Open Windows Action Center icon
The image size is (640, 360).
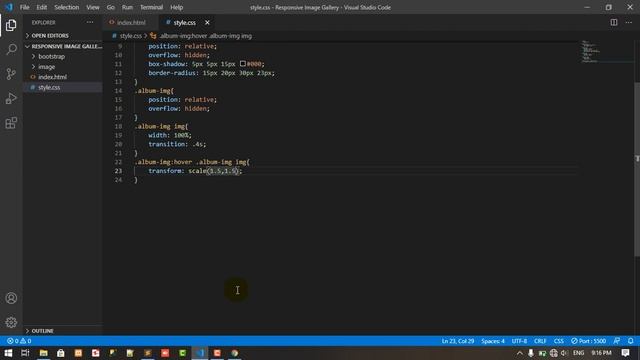click(x=625, y=353)
